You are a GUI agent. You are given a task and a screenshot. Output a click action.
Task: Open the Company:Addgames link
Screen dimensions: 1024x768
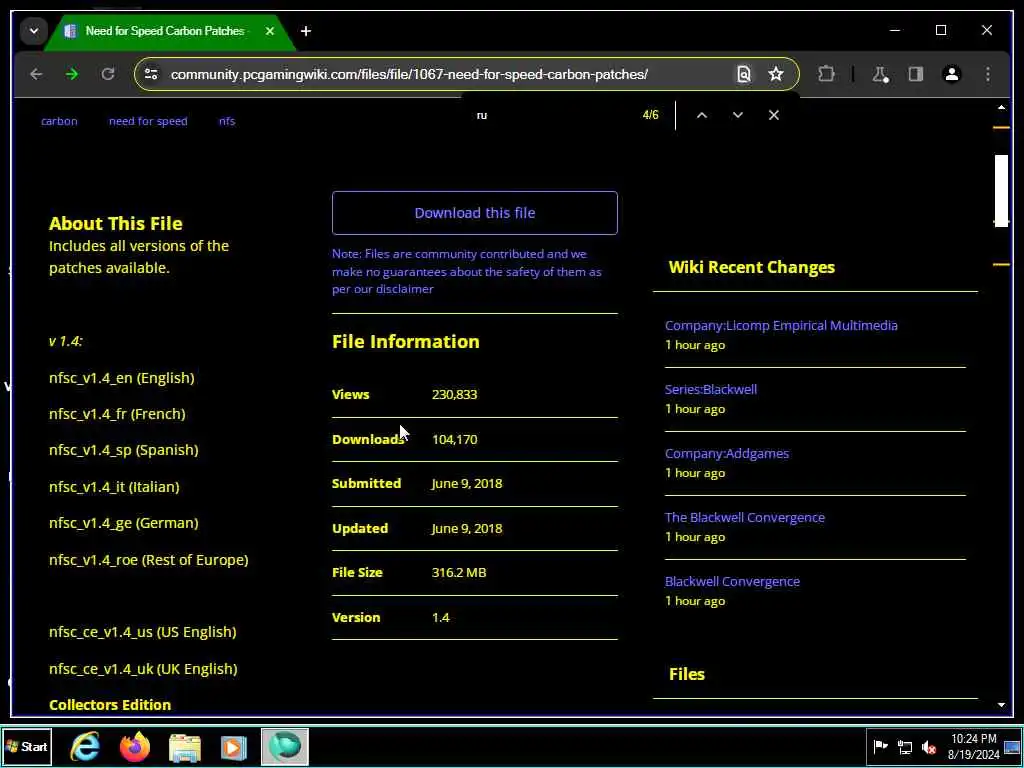727,453
